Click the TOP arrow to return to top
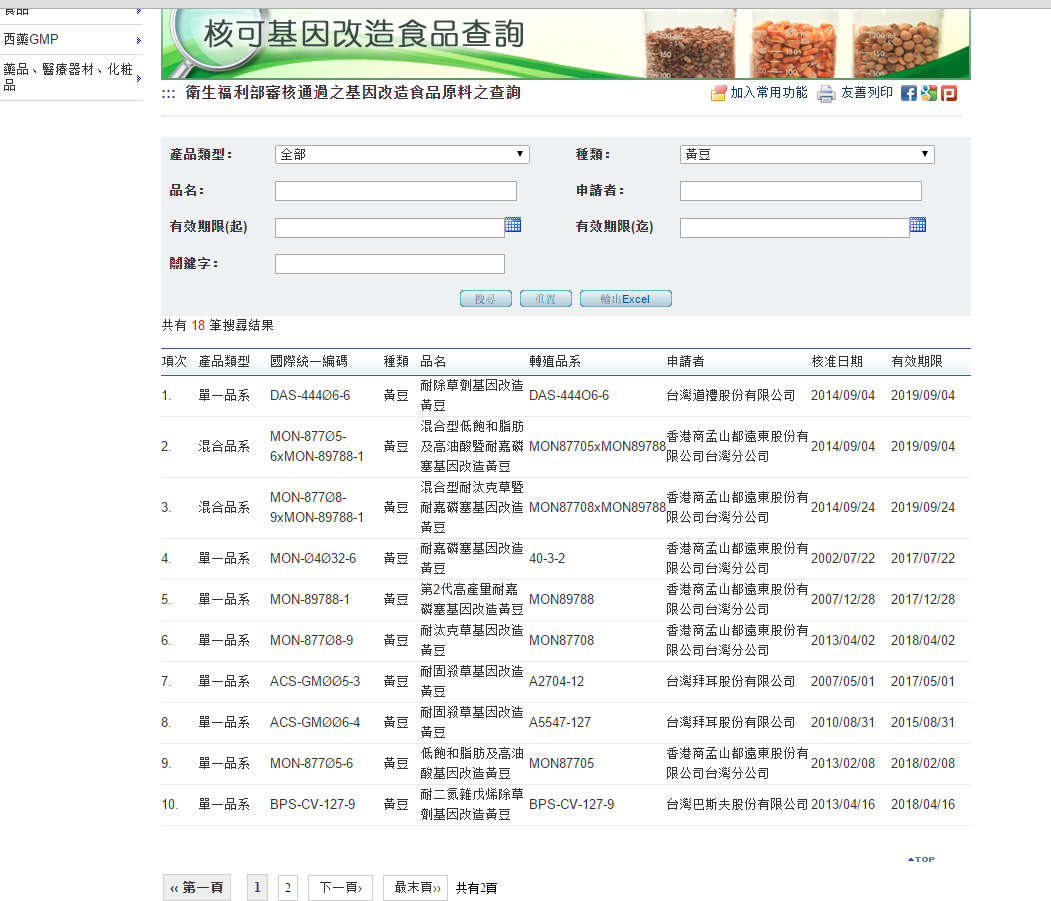Screen dimensions: 1051x901 point(921,859)
